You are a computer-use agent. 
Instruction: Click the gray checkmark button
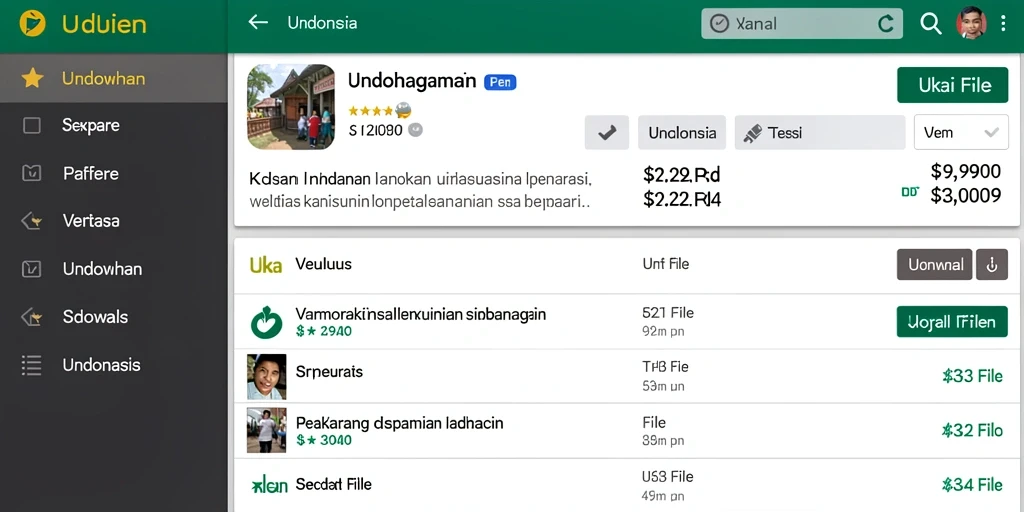(607, 133)
